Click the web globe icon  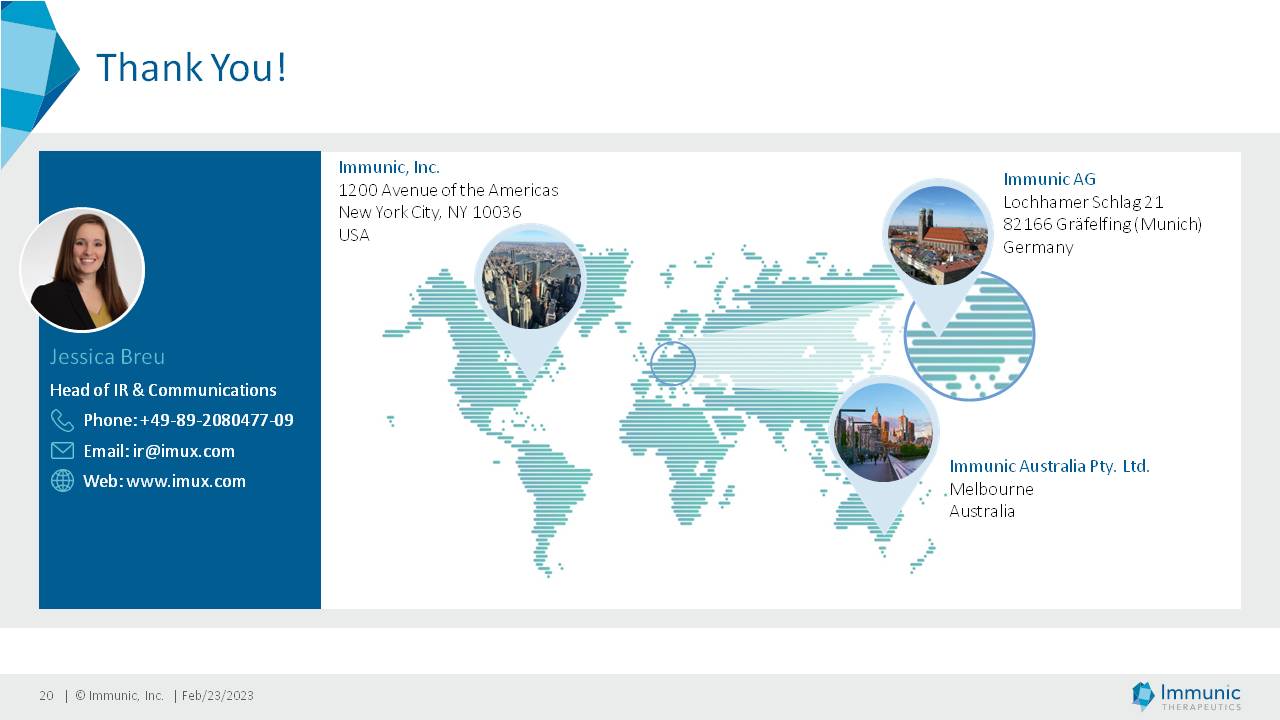[62, 481]
